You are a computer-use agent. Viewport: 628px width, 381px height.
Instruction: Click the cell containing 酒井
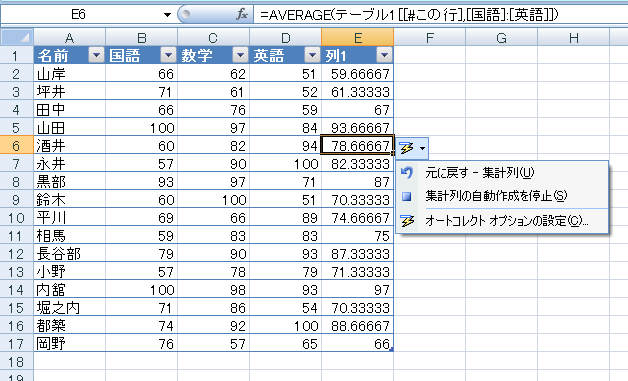(70, 145)
